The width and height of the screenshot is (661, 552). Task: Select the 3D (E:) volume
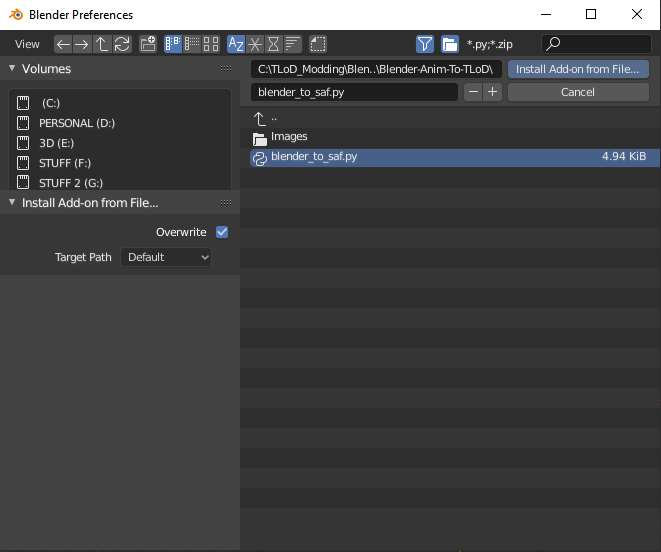point(120,143)
